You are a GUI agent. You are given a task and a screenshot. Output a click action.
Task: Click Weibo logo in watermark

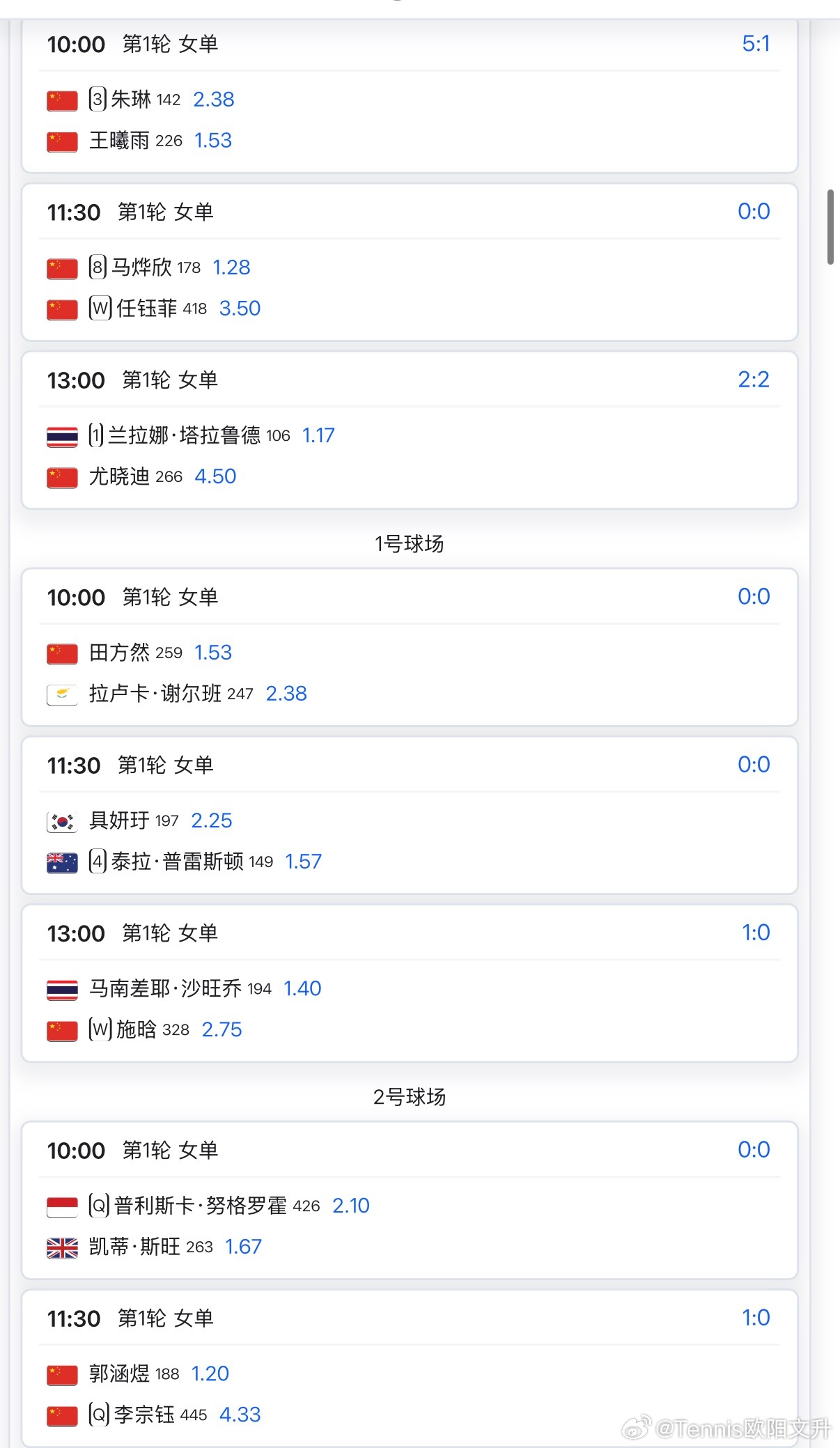point(636,1428)
